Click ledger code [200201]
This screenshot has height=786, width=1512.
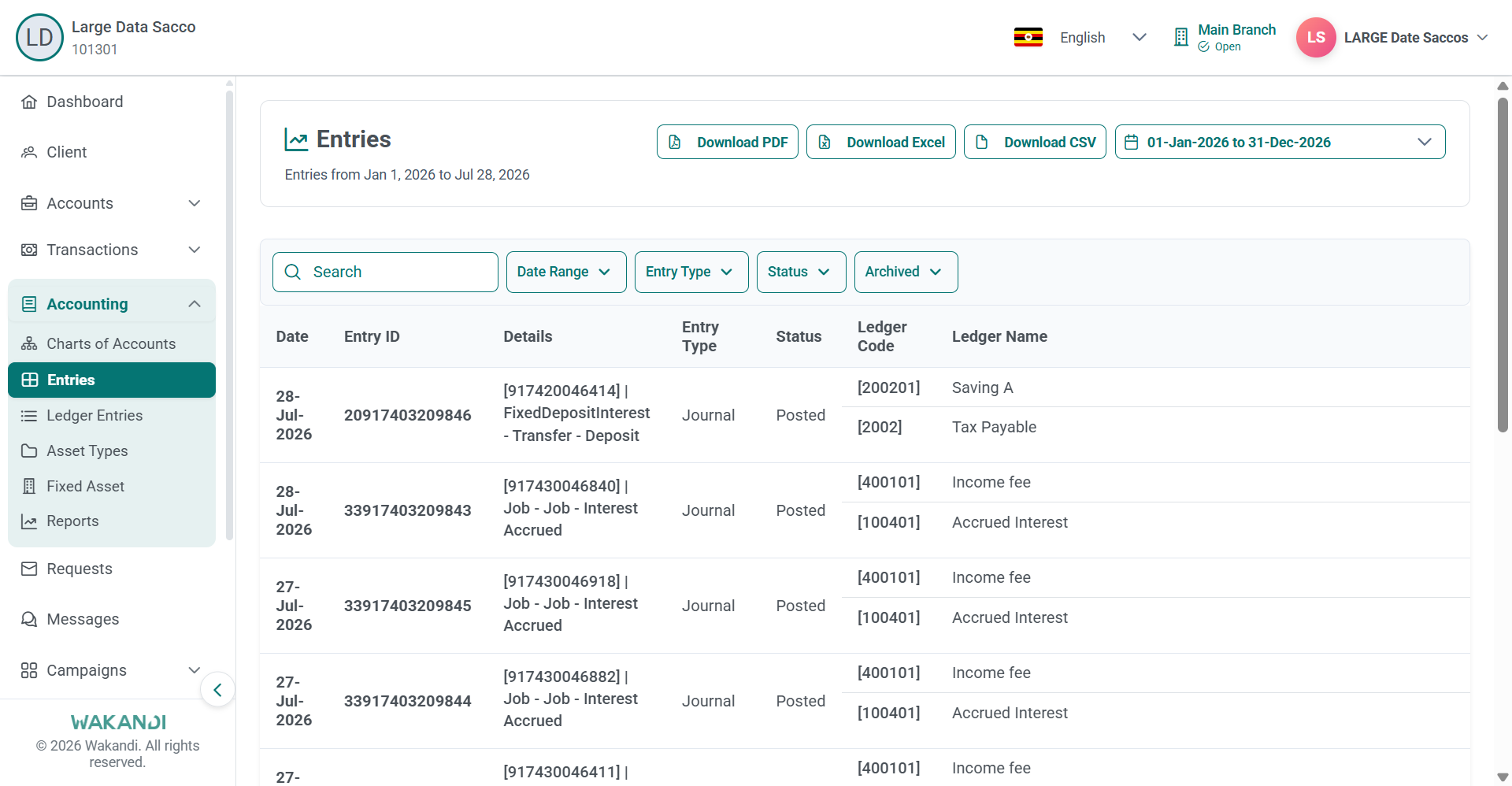pos(888,387)
